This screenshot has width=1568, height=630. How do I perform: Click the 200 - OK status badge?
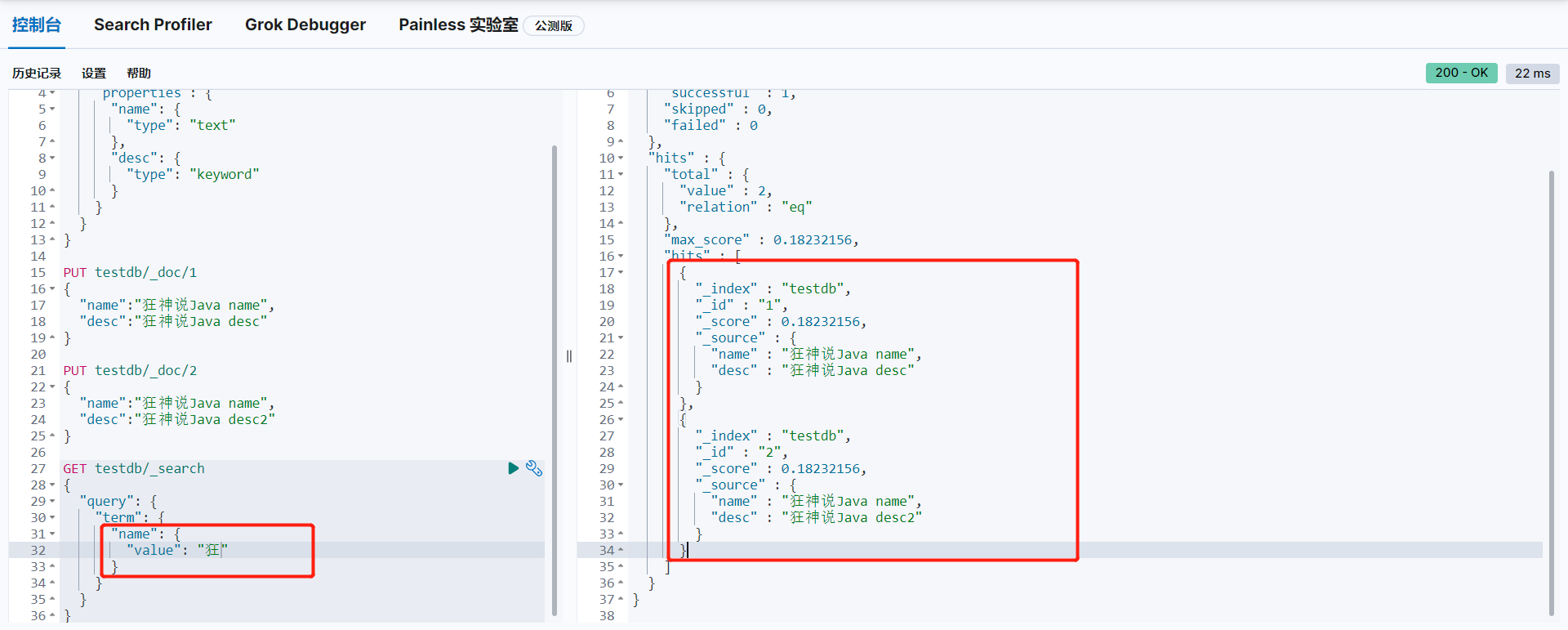(1462, 73)
